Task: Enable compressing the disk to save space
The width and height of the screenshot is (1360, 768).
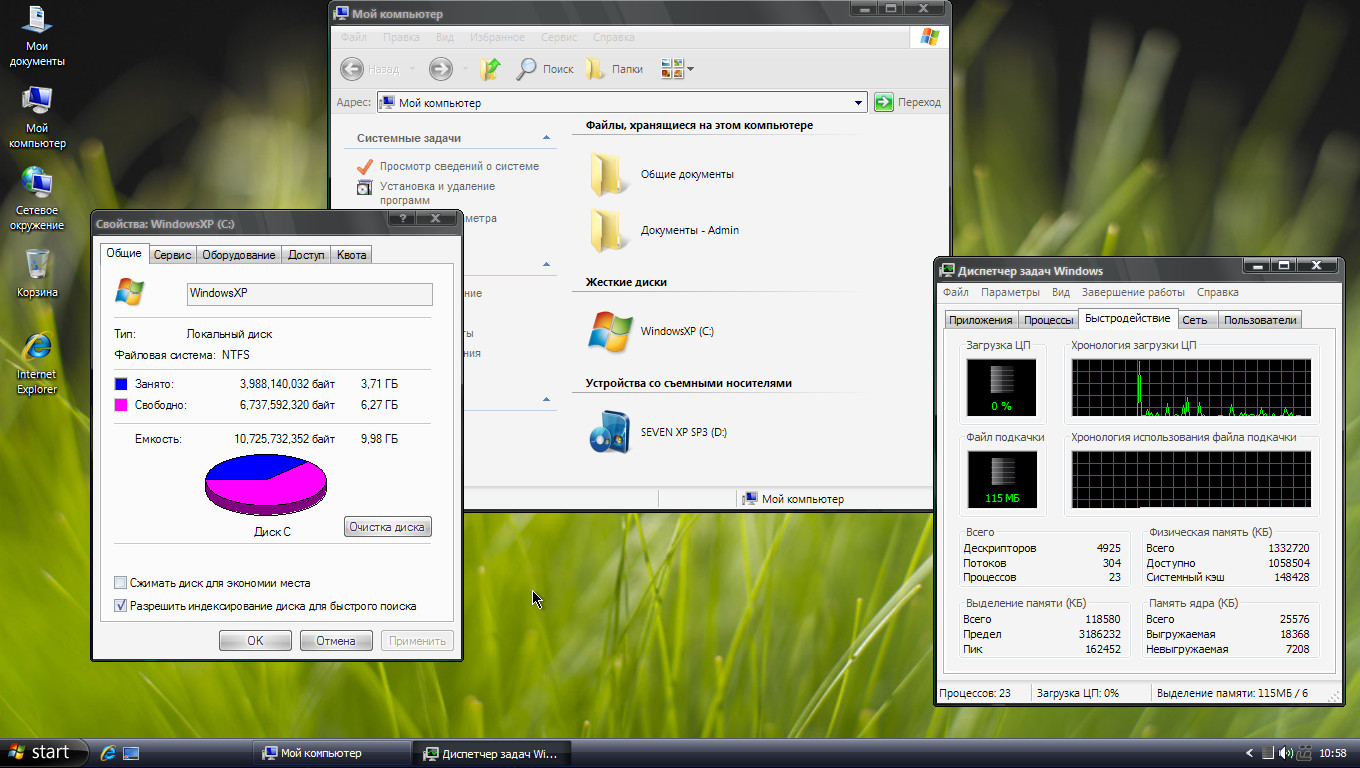Action: coord(120,582)
